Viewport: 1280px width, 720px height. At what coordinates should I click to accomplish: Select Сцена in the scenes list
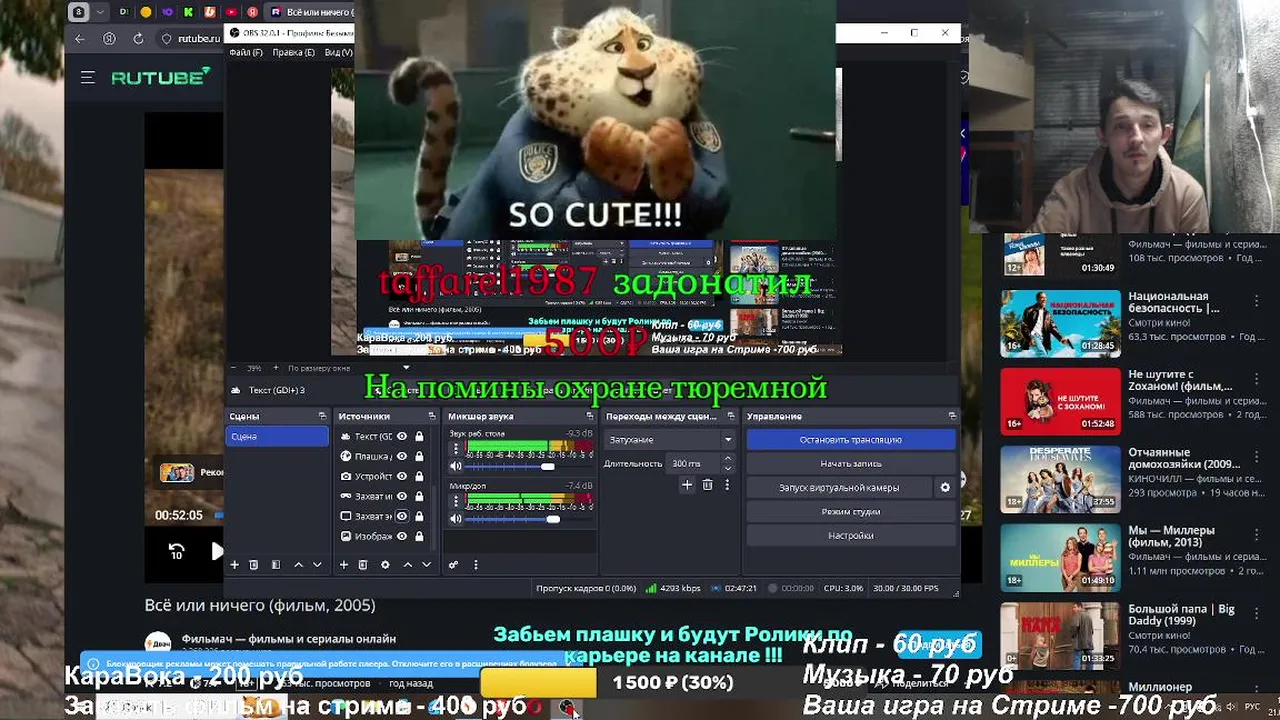[x=277, y=436]
